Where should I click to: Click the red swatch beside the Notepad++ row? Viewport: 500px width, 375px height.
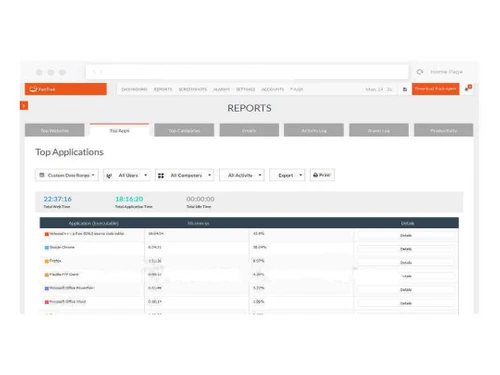[47, 234]
